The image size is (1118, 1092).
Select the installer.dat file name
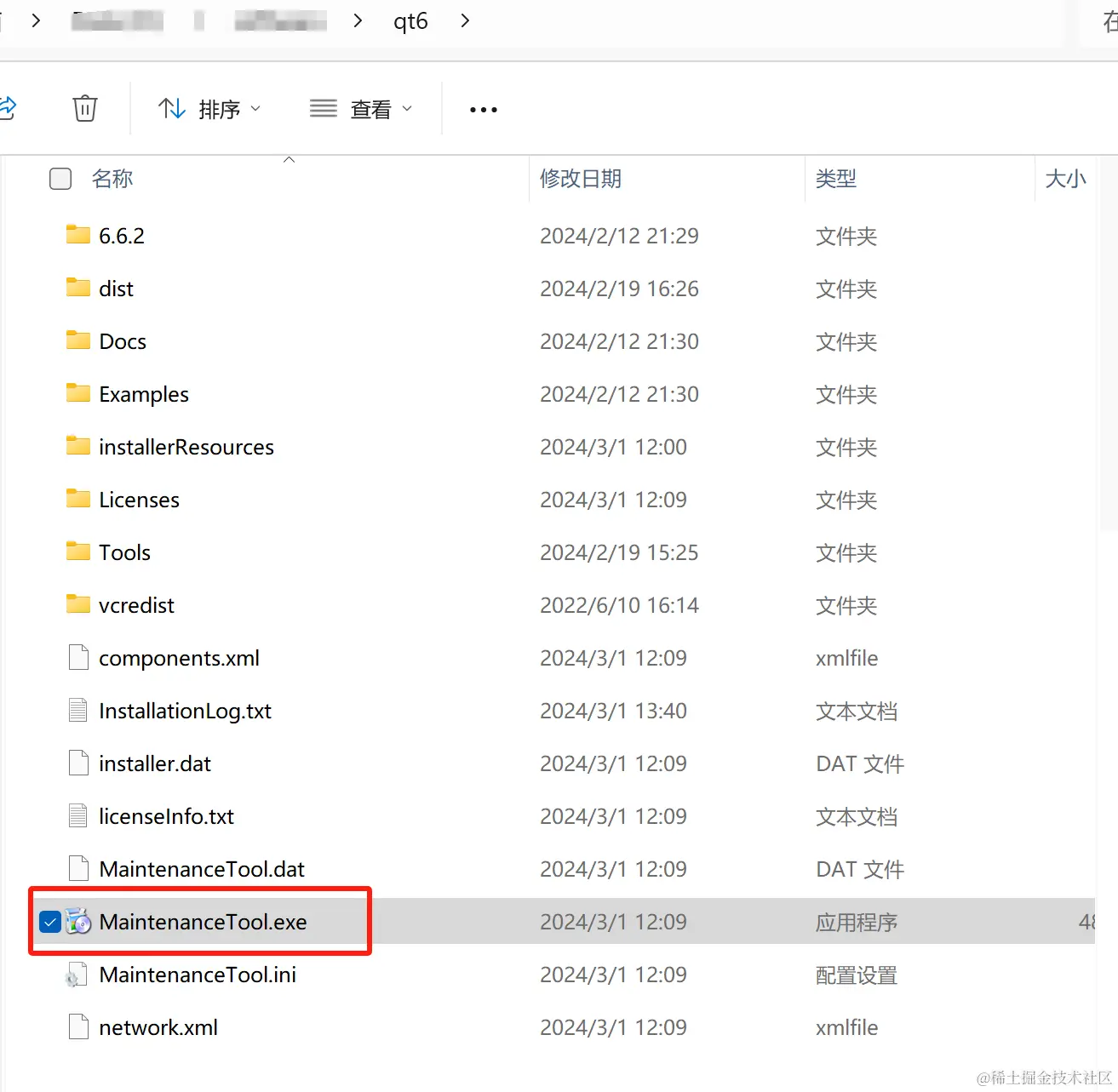[x=155, y=763]
